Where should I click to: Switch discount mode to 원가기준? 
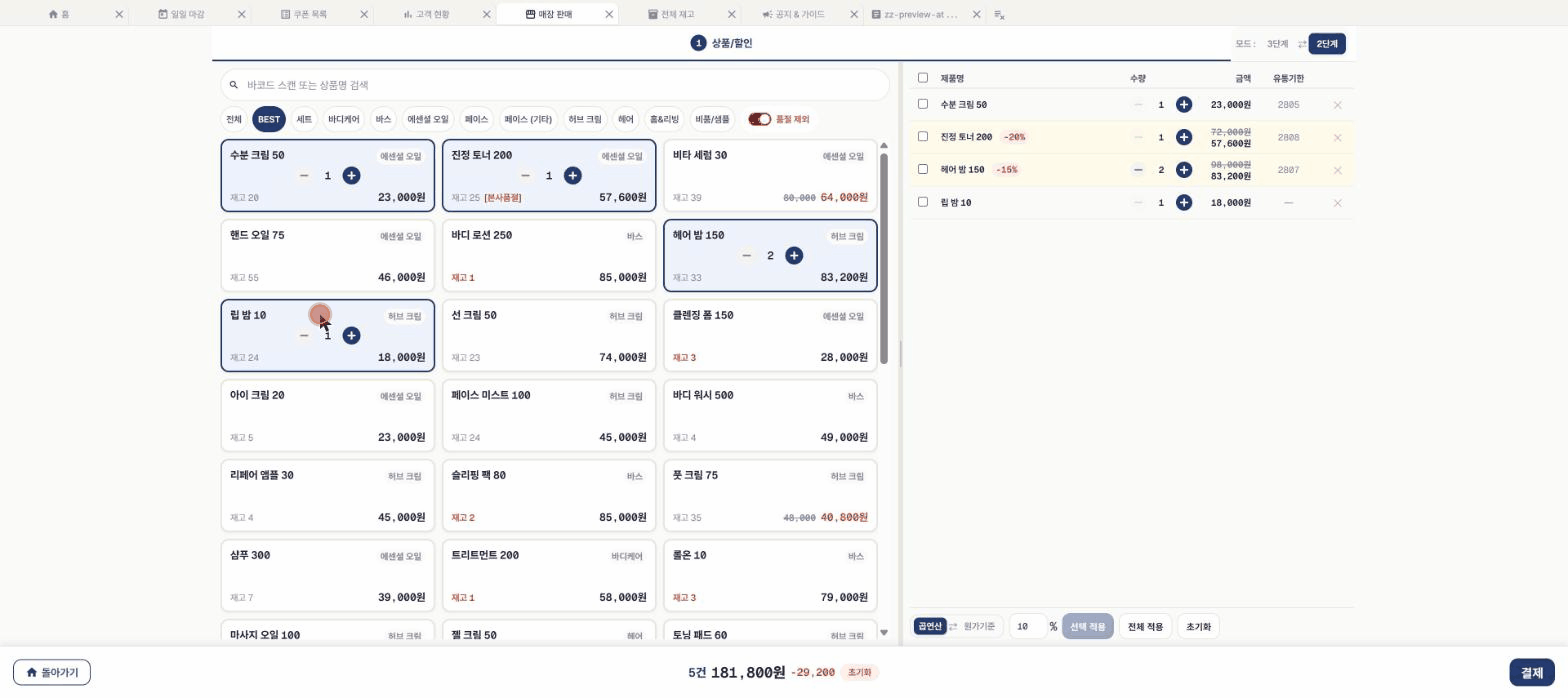(979, 627)
